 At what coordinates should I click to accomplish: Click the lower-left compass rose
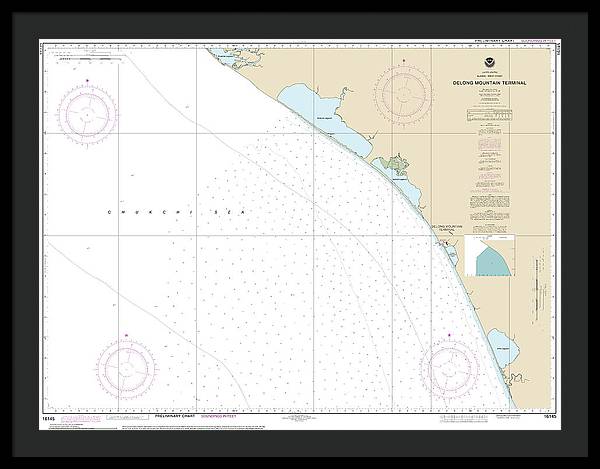[x=125, y=363]
